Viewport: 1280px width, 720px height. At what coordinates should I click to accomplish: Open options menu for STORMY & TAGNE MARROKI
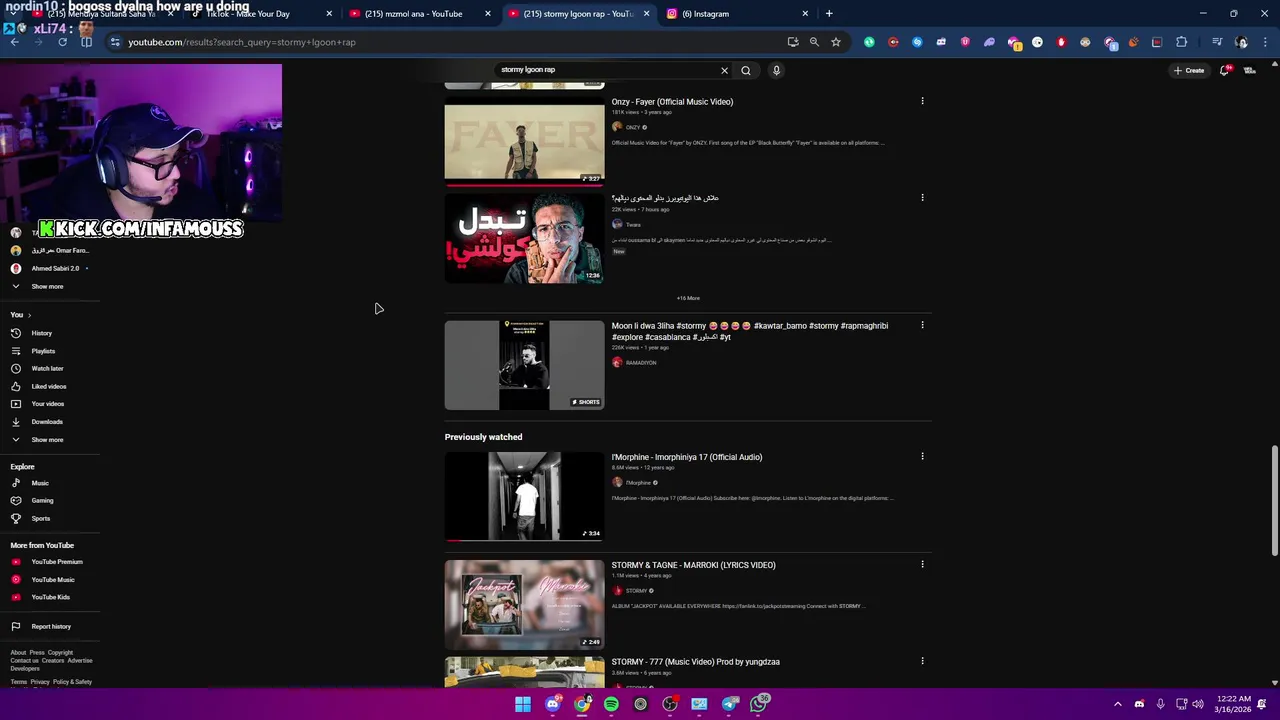coord(922,564)
